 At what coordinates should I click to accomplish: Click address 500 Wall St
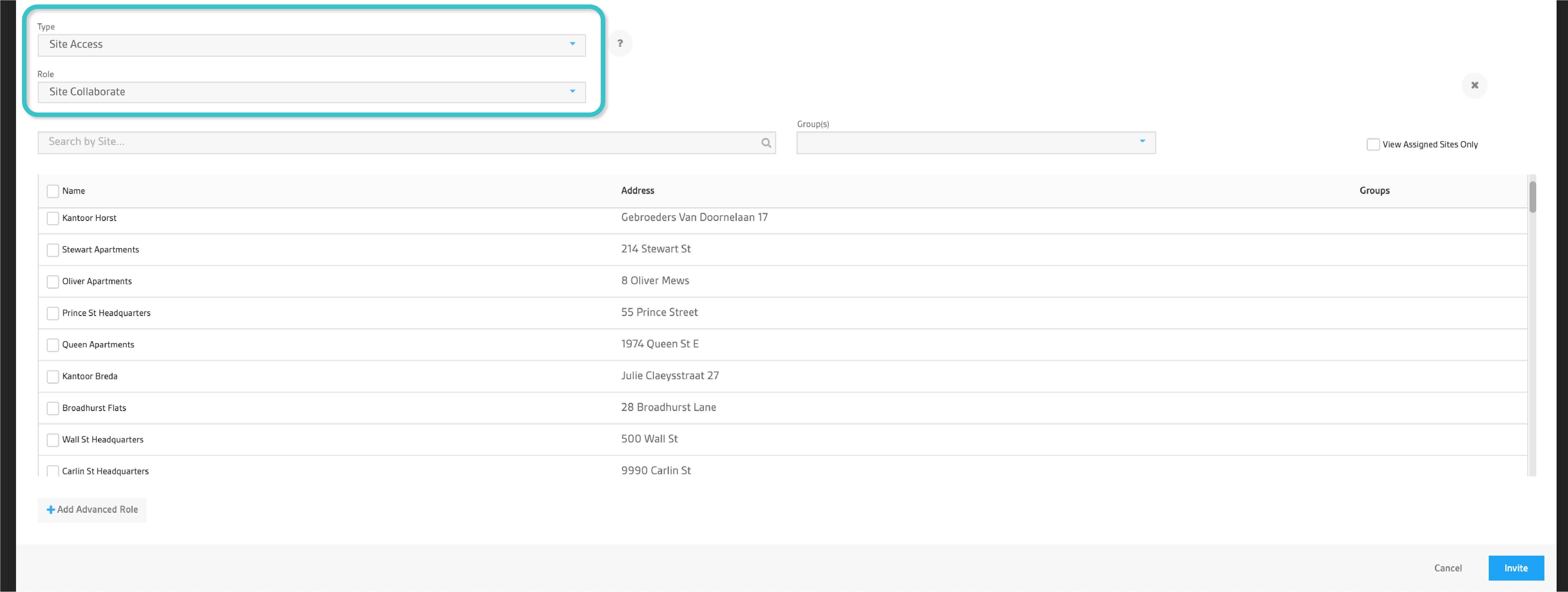[x=649, y=439]
